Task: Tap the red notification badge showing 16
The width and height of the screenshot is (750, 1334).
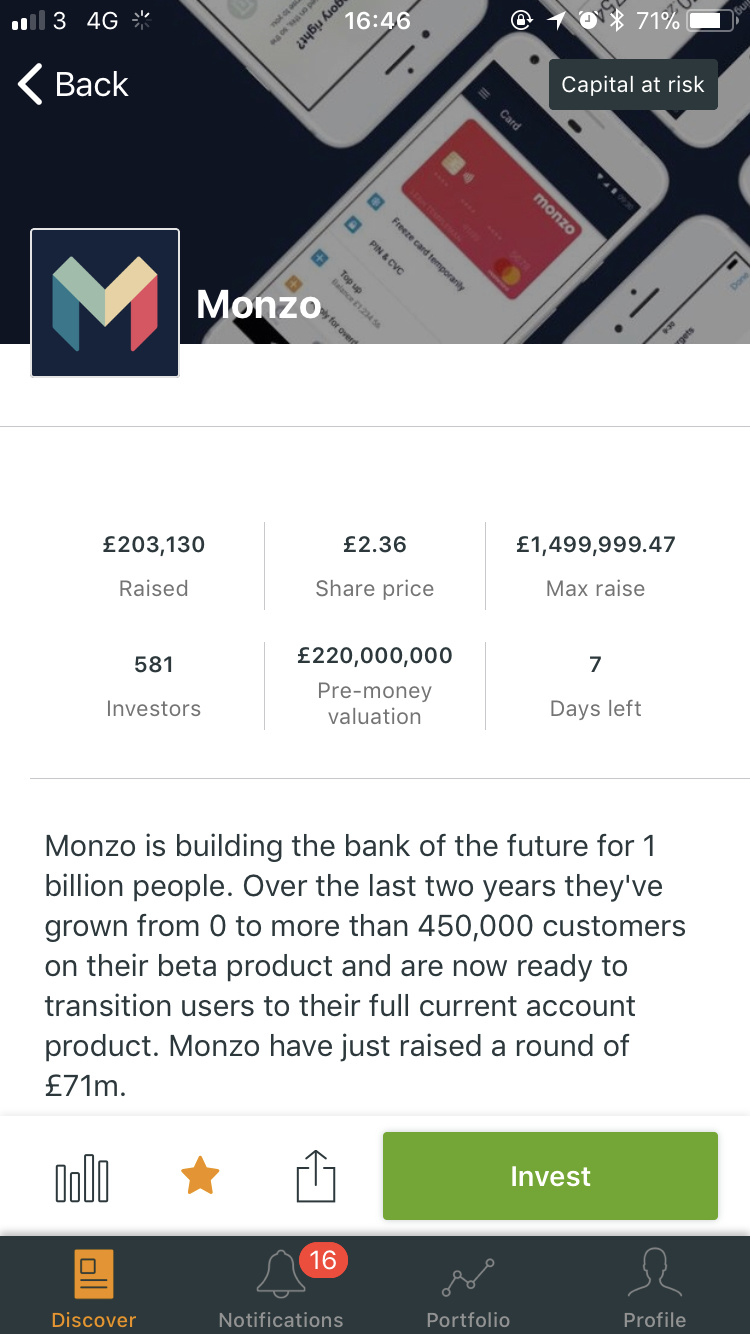Action: 323,1260
